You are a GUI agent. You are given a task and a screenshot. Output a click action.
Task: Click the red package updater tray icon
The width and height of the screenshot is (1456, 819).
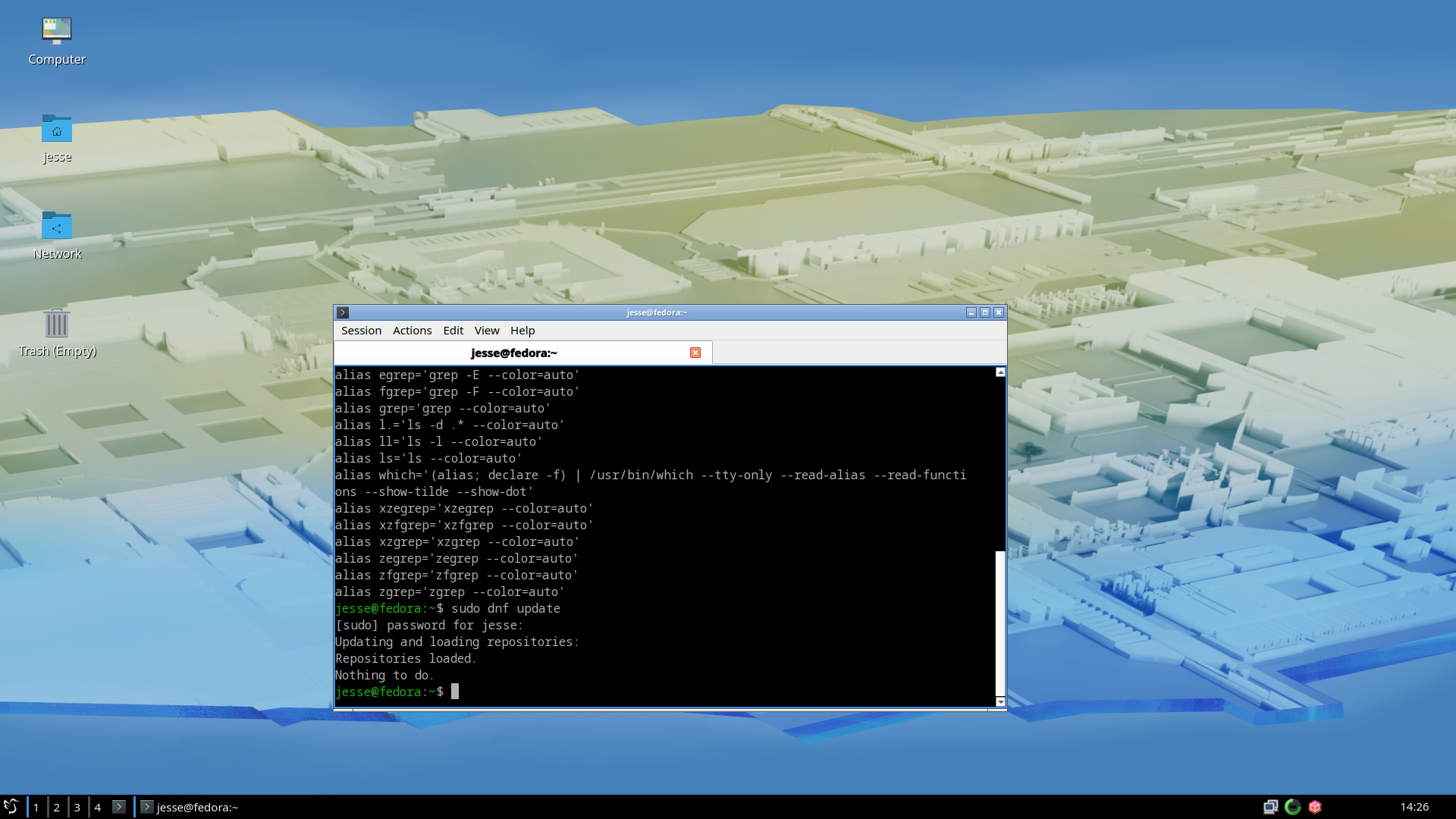[x=1315, y=807]
